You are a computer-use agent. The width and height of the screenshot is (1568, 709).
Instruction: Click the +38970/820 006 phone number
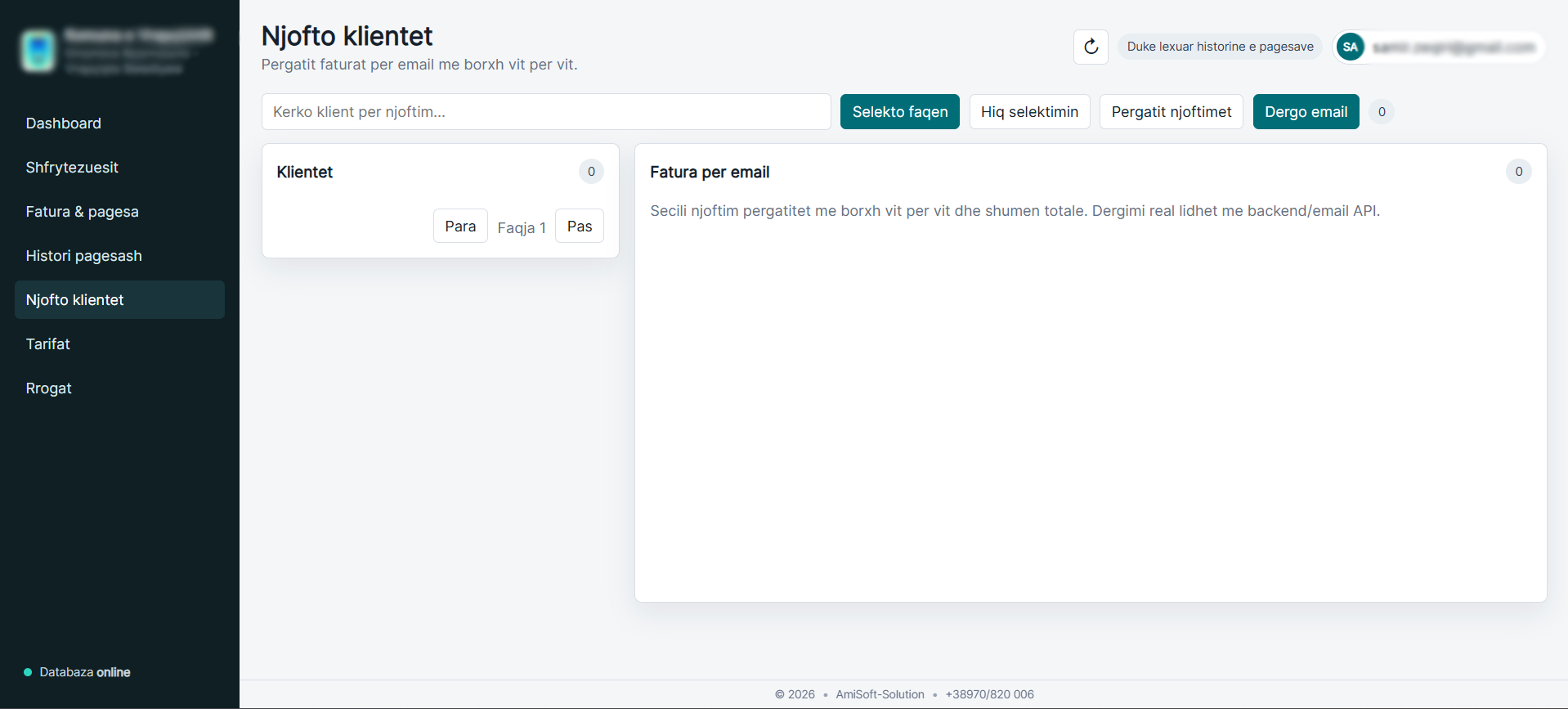pos(989,694)
